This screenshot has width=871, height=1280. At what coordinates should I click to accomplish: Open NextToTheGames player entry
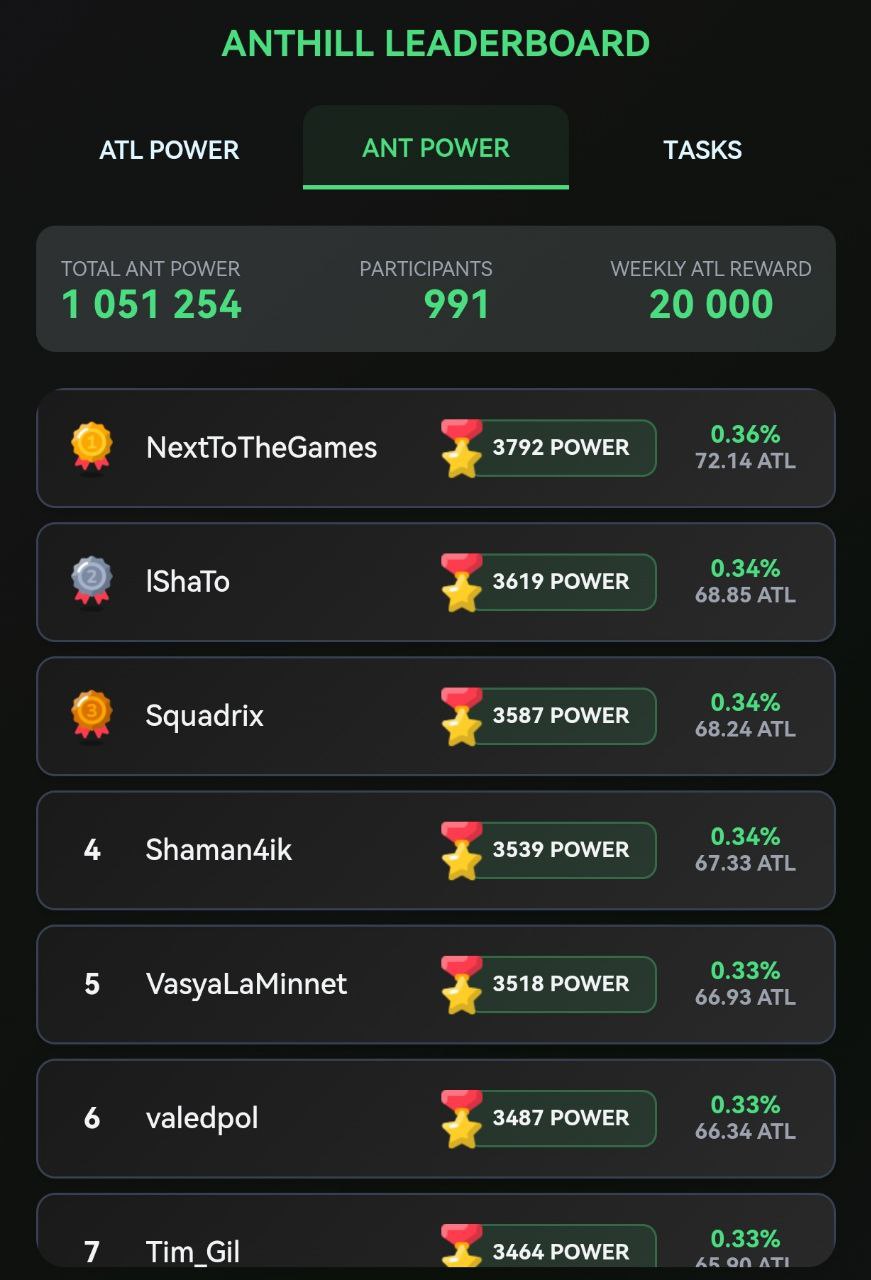pos(436,448)
